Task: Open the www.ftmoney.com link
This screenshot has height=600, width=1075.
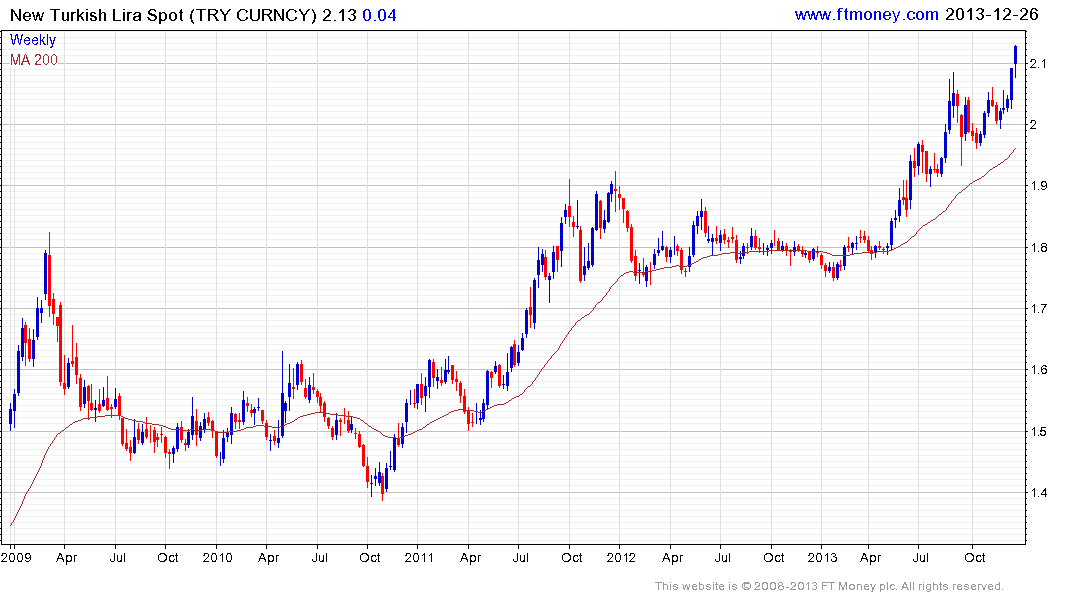Action: pos(866,14)
